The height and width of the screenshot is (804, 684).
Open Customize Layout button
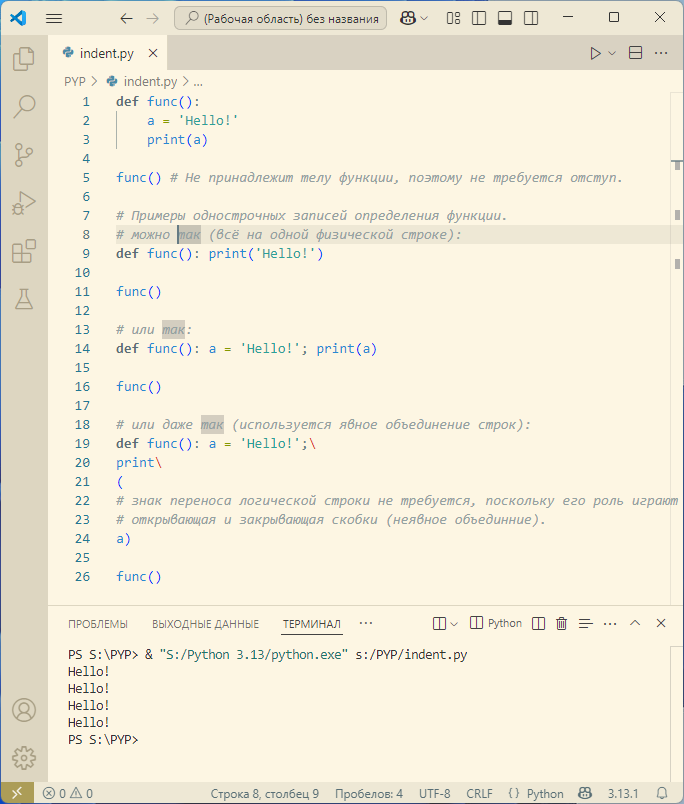click(x=453, y=18)
